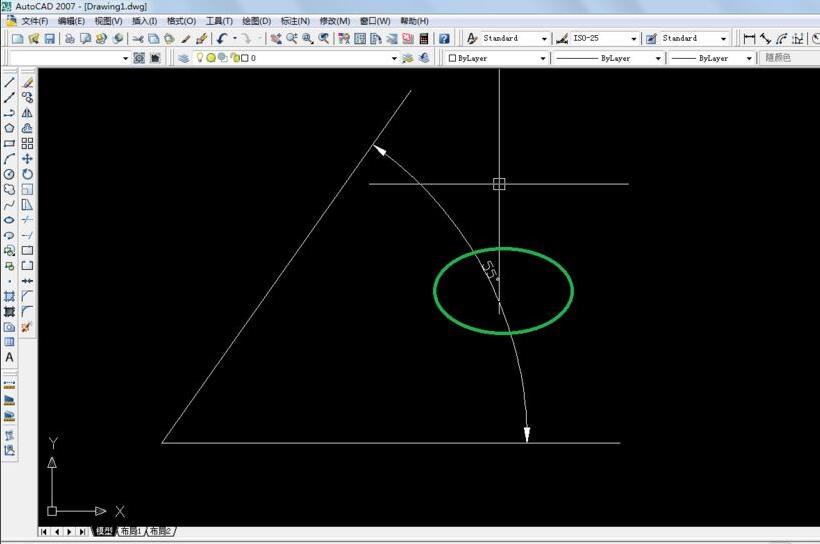This screenshot has width=820, height=544.
Task: Toggle freeze/thaw sun icon for layer 0
Action: [x=211, y=58]
